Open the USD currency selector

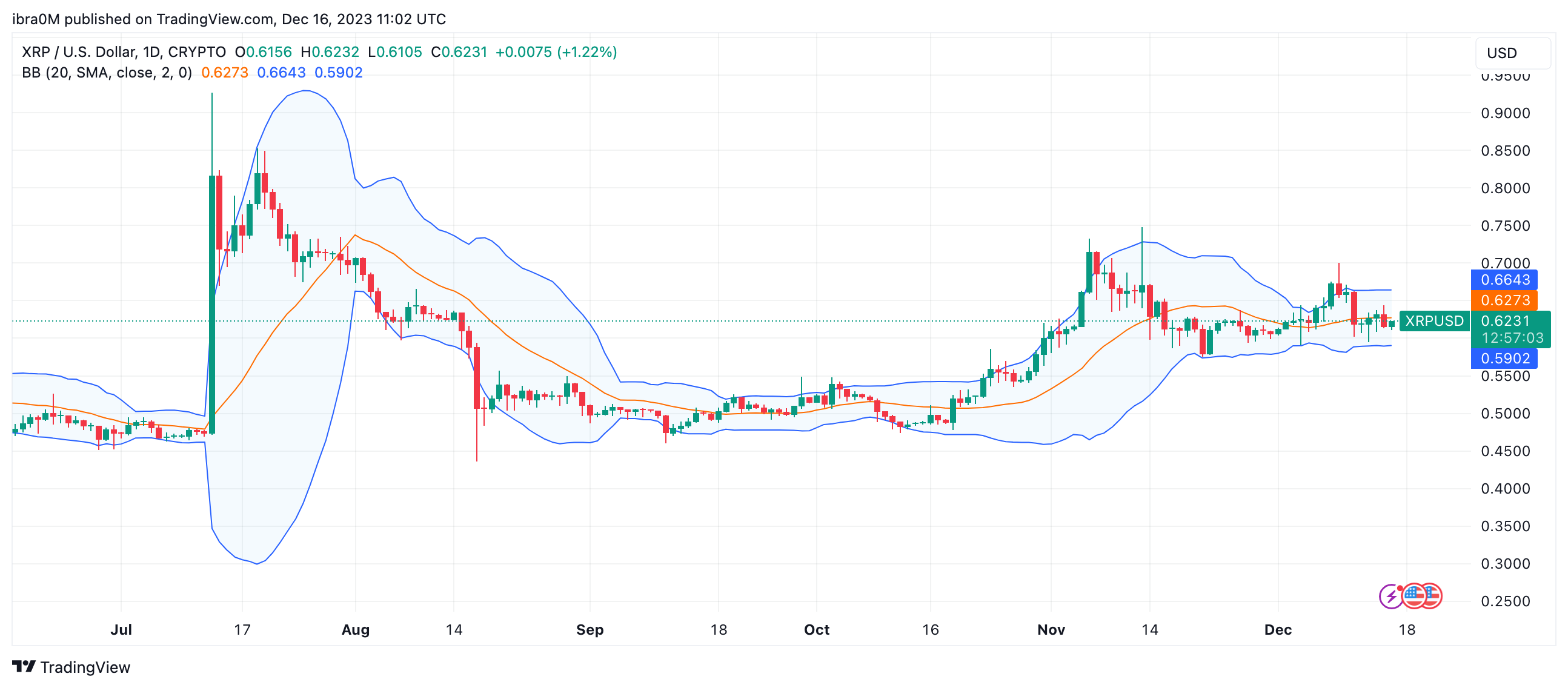click(1513, 53)
